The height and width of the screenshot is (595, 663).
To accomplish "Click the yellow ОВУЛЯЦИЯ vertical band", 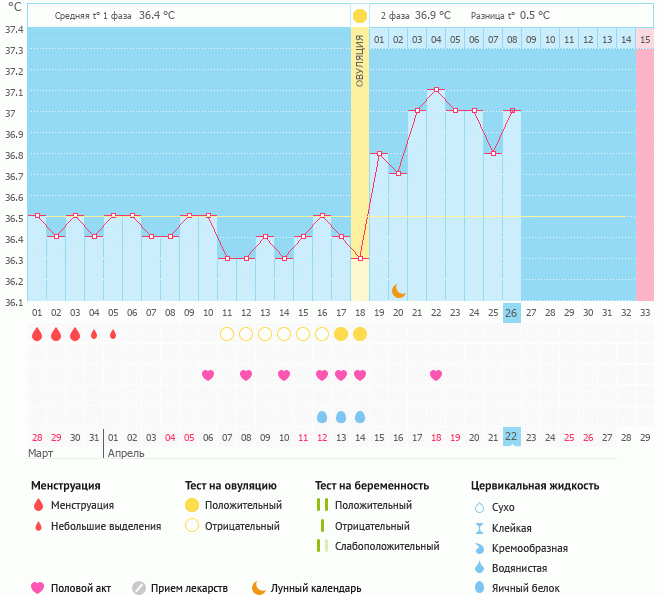I will click(360, 150).
